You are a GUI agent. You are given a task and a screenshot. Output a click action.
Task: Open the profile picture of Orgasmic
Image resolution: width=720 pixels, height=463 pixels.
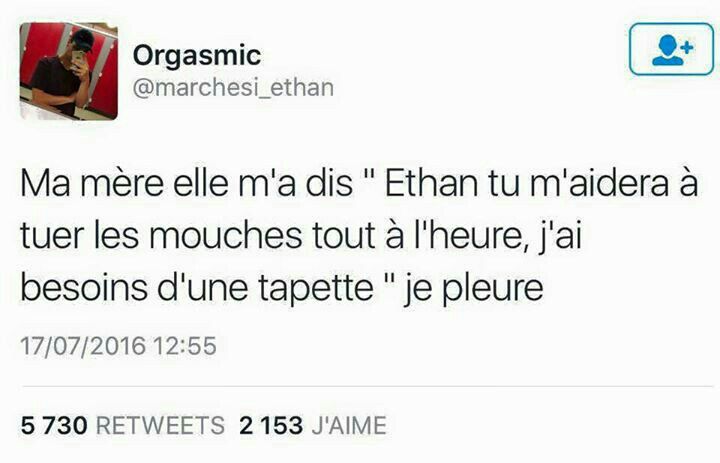(68, 71)
